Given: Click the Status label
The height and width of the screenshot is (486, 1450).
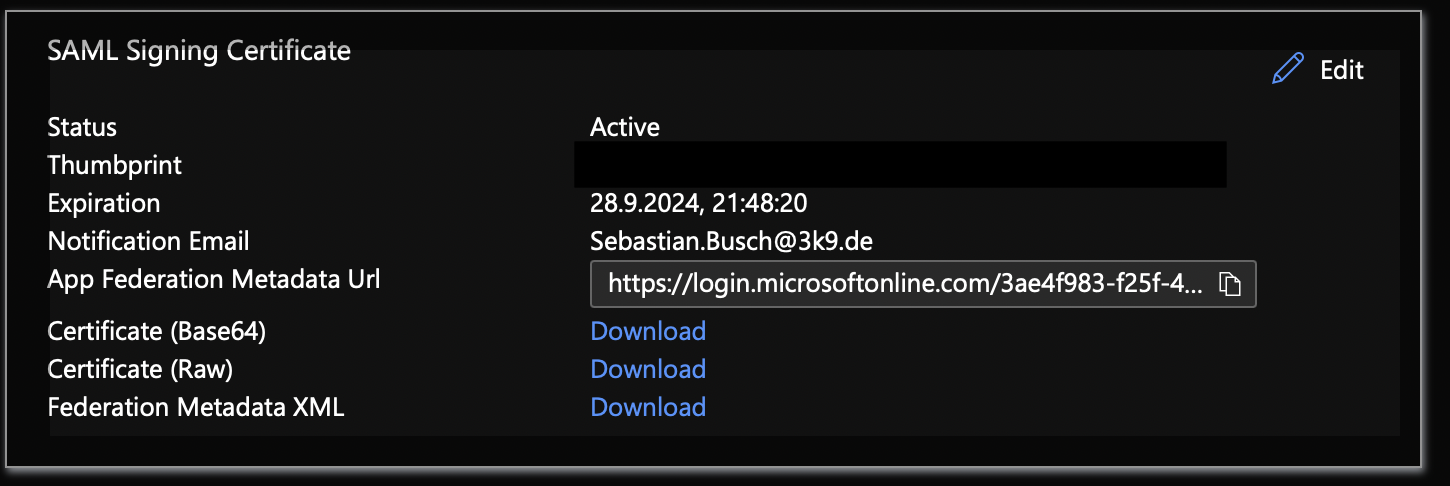Looking at the screenshot, I should coord(82,127).
